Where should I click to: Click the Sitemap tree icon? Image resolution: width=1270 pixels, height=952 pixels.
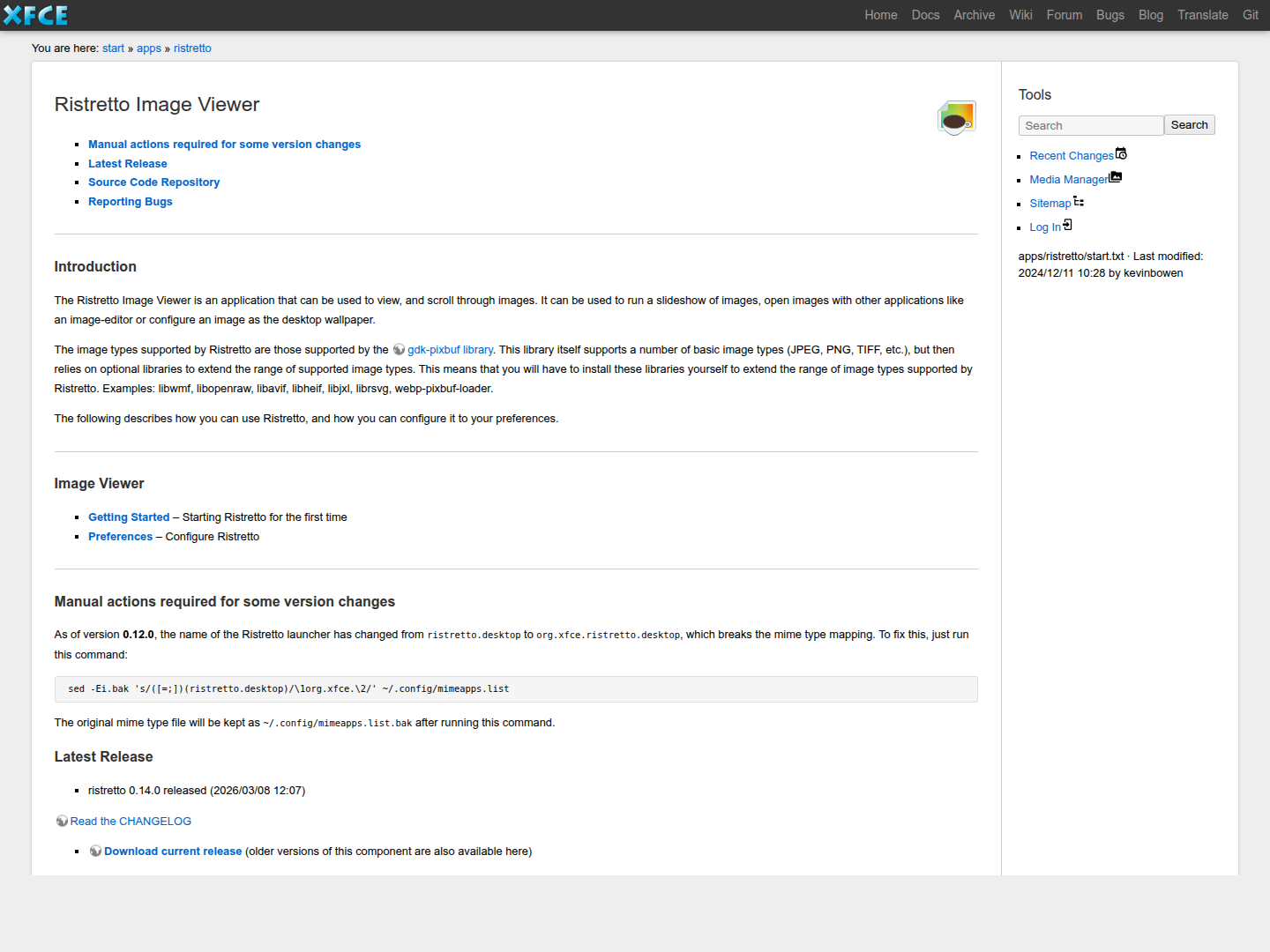(1079, 201)
